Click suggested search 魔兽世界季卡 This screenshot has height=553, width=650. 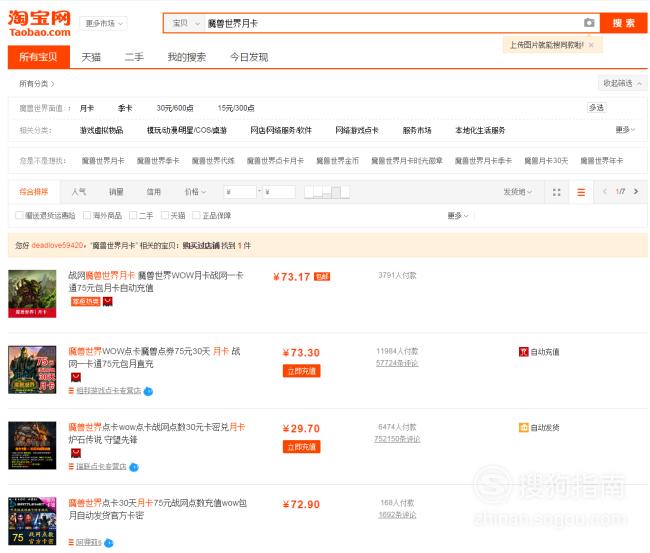[158, 161]
